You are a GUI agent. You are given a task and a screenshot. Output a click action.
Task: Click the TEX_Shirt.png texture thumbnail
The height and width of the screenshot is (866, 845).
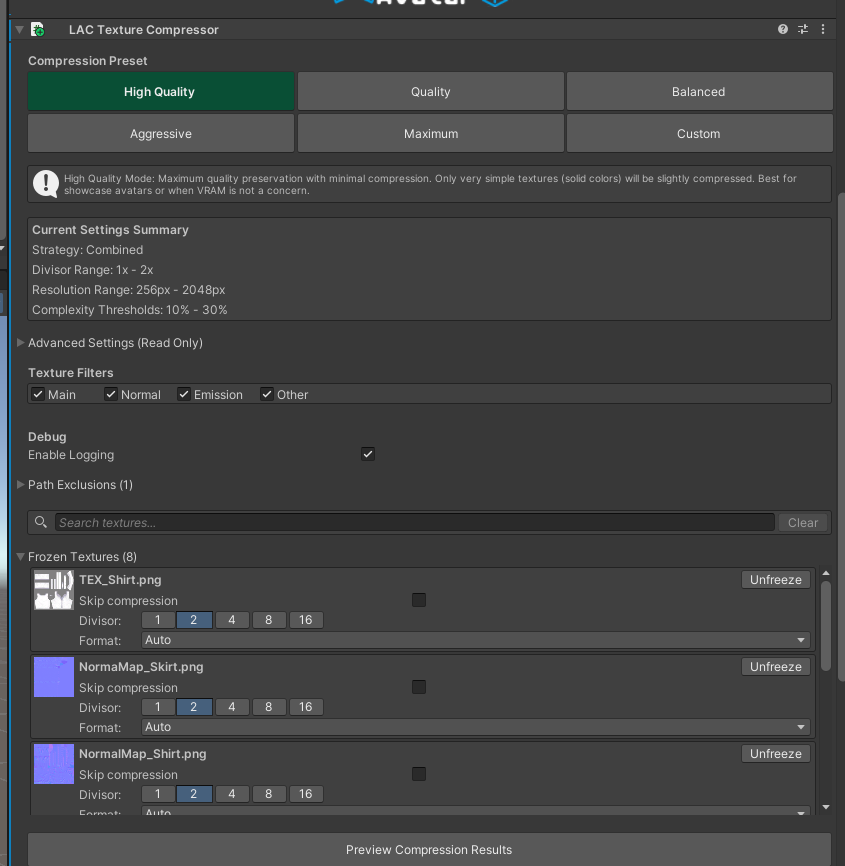pos(53,590)
